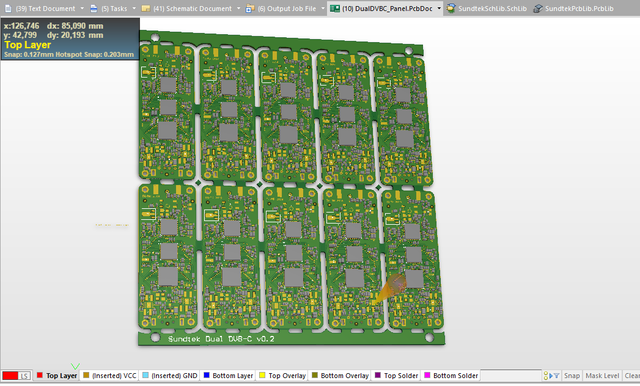Click the Schematic Document folder icon

coord(145,8)
